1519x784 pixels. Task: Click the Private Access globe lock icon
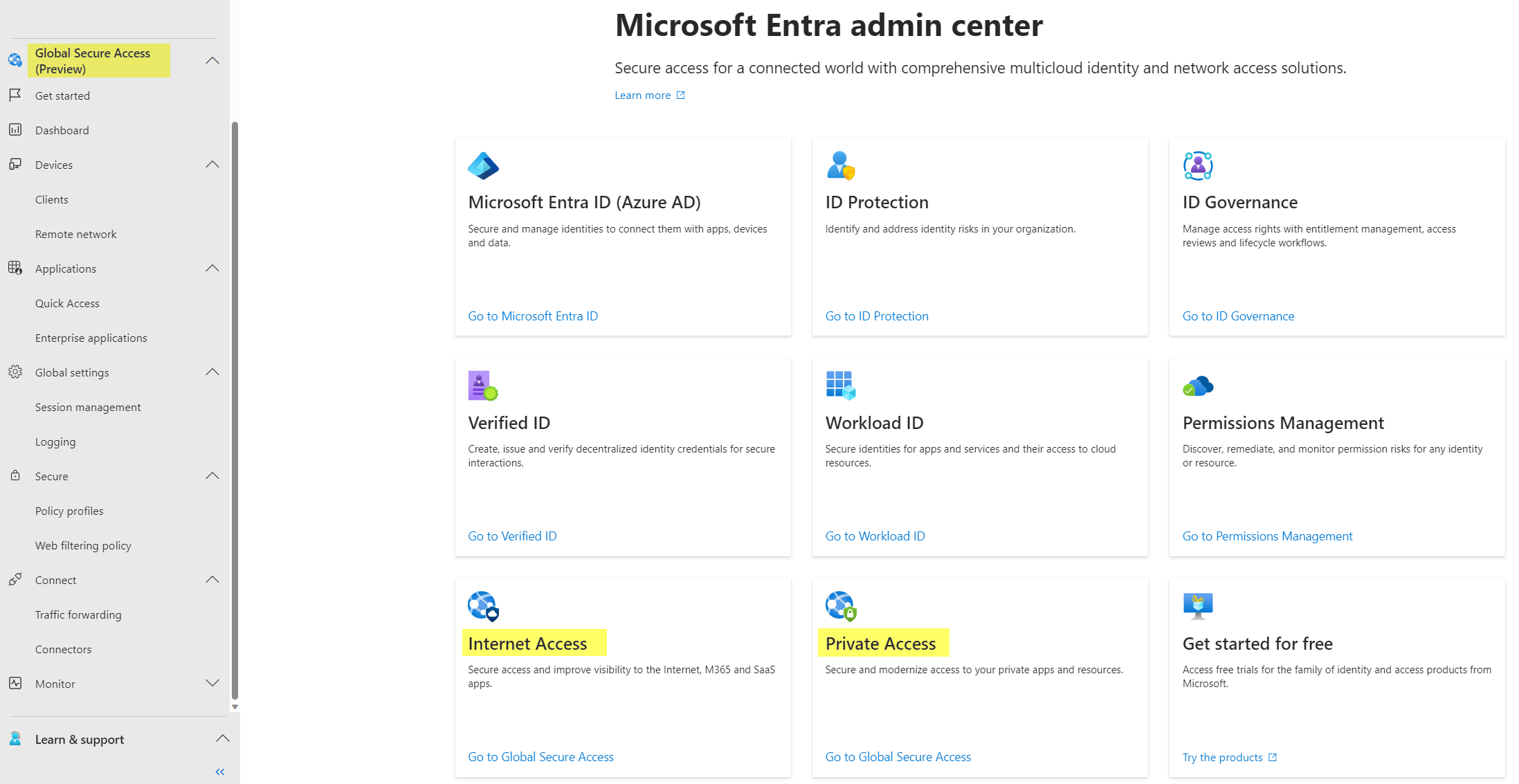pos(841,606)
